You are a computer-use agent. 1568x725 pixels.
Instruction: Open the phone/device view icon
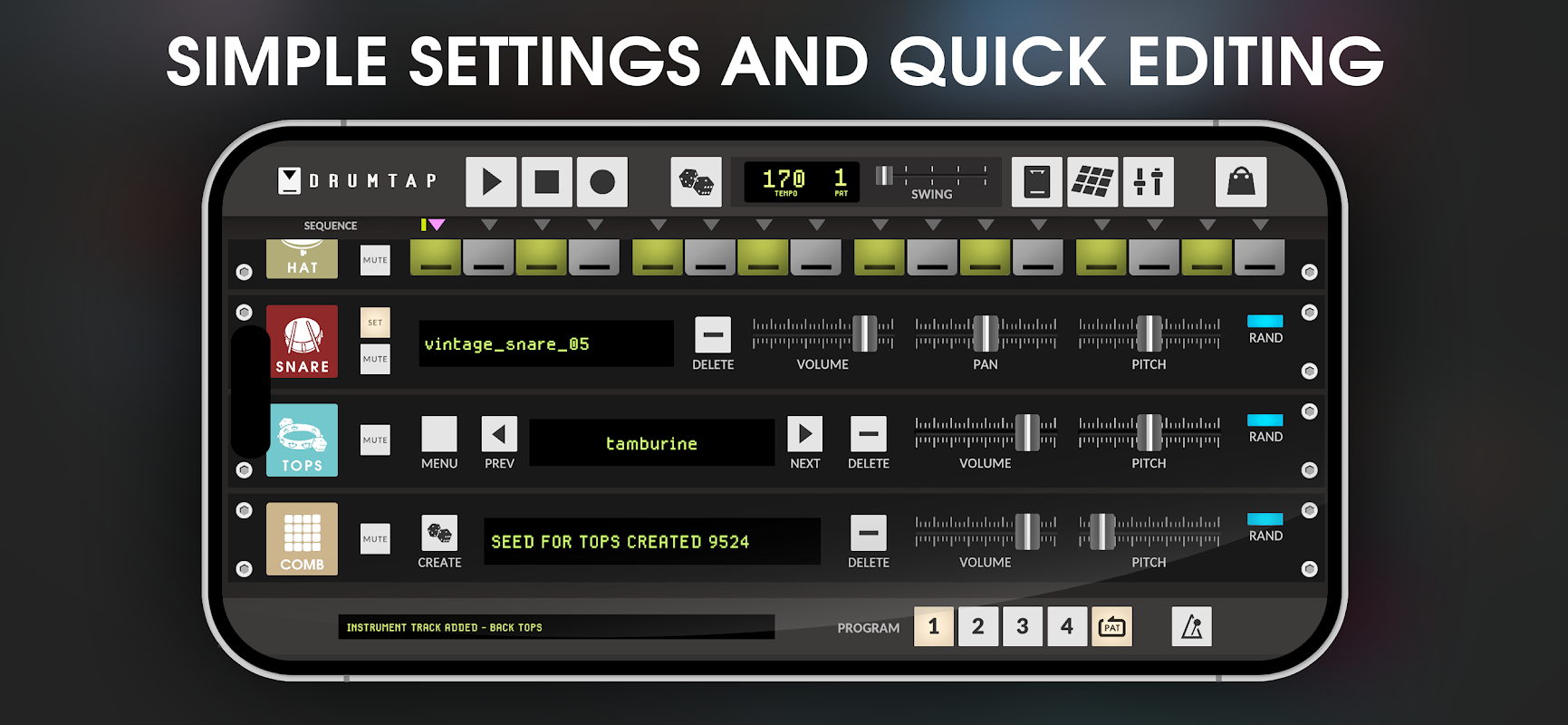1036,182
